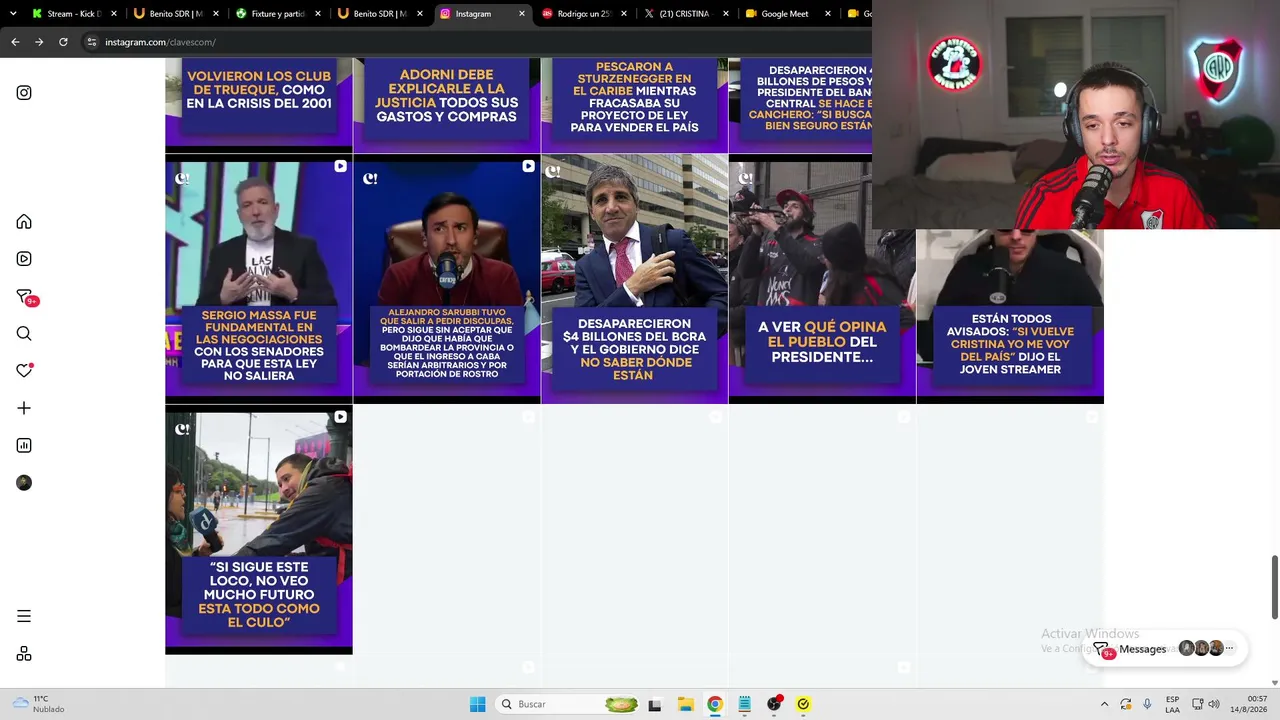
Task: Close the Google Meet tab
Action: click(827, 14)
